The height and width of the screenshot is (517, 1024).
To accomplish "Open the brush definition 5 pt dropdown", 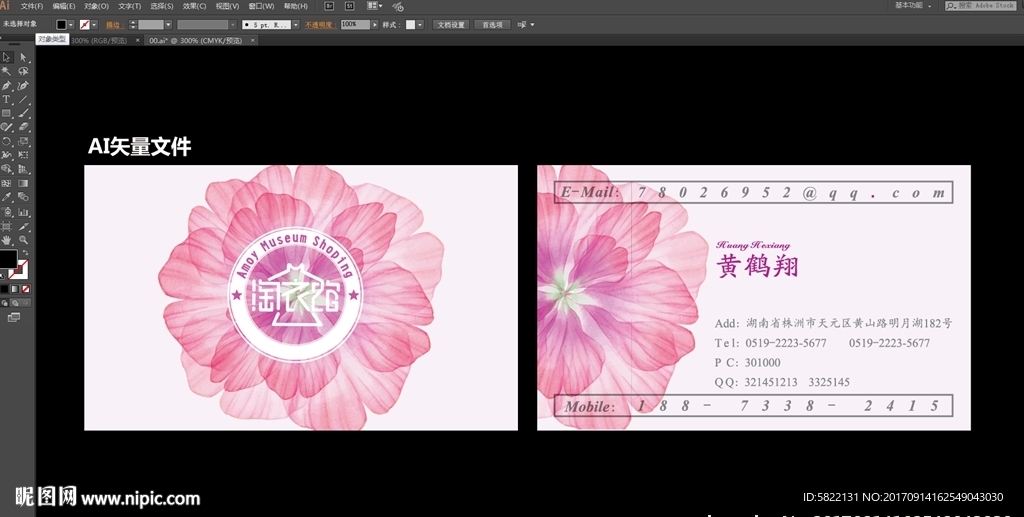I will [295, 25].
